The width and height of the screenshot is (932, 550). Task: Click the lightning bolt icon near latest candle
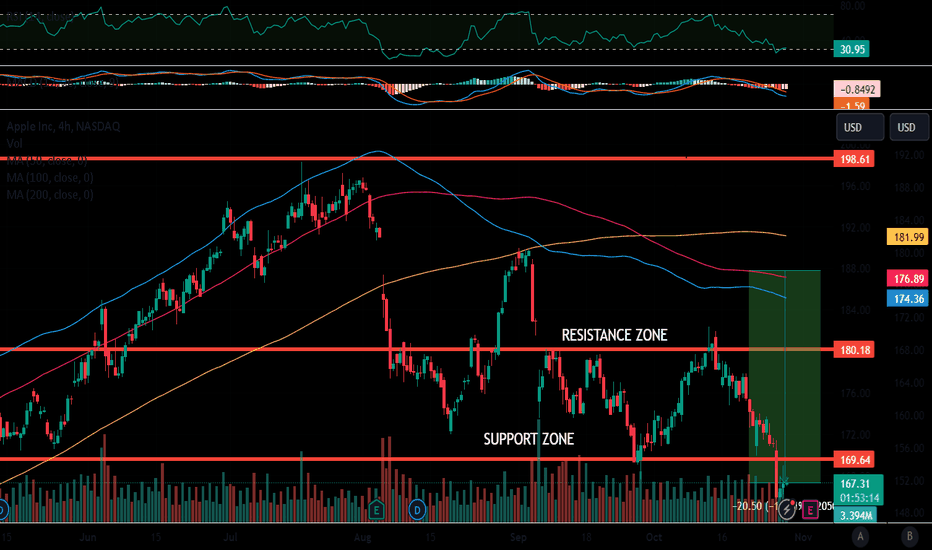click(787, 510)
